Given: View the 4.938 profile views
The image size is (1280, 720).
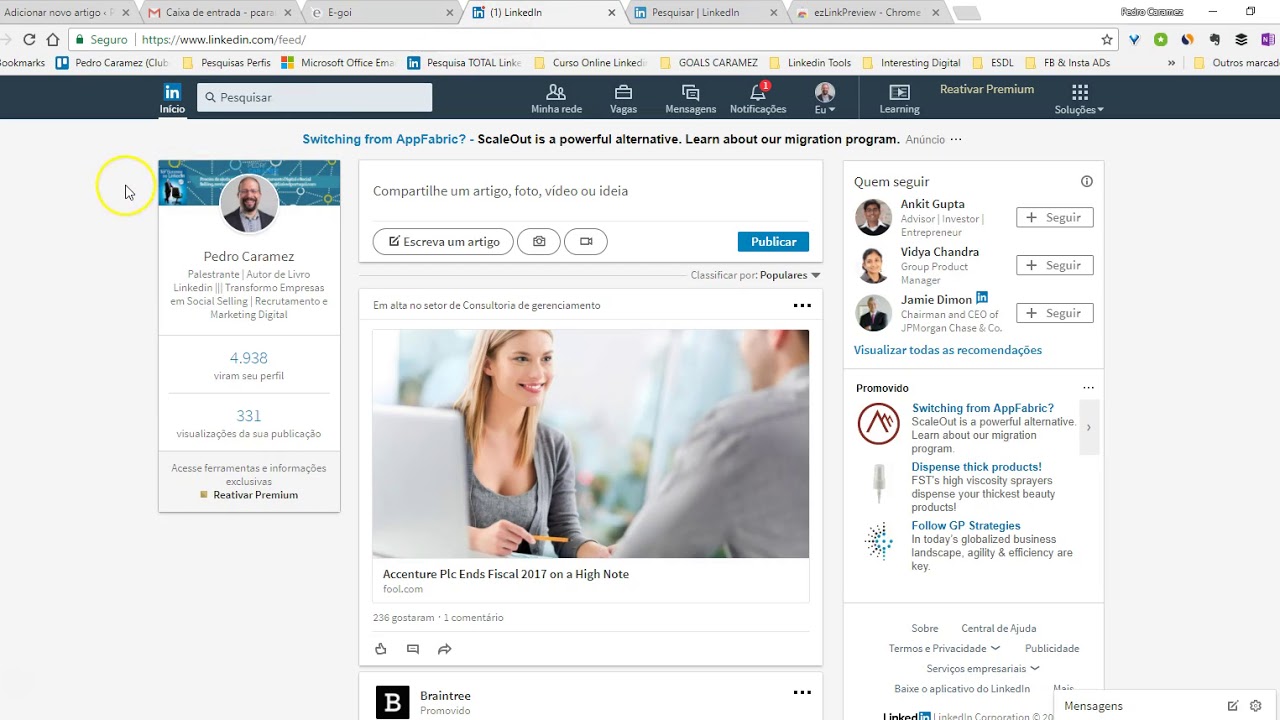Looking at the screenshot, I should (249, 358).
